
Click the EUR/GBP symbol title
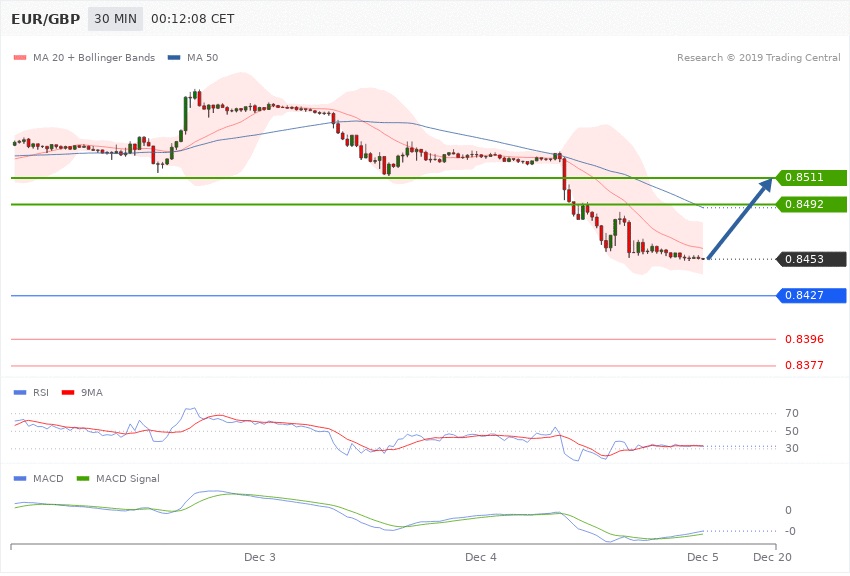coord(46,19)
